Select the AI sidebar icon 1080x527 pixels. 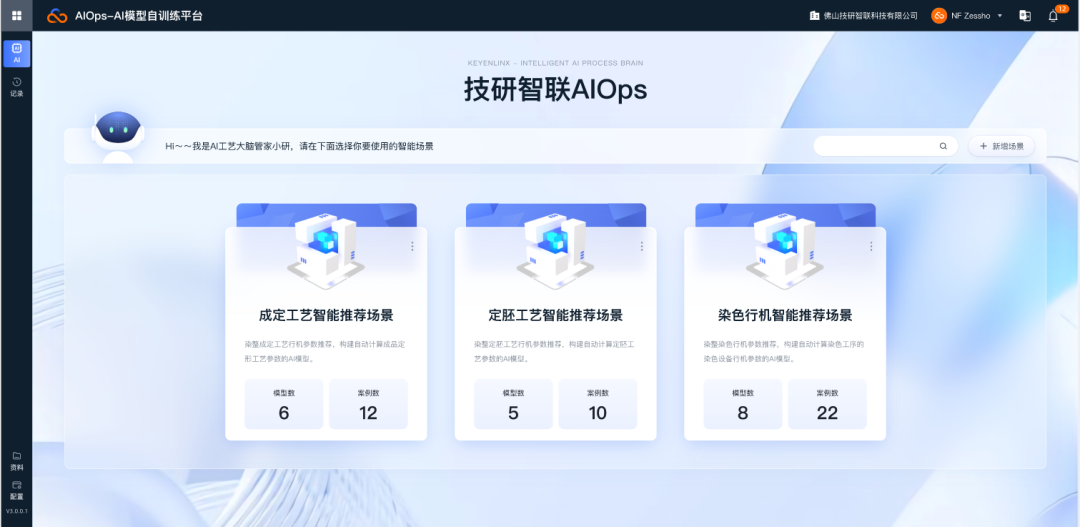(16, 53)
